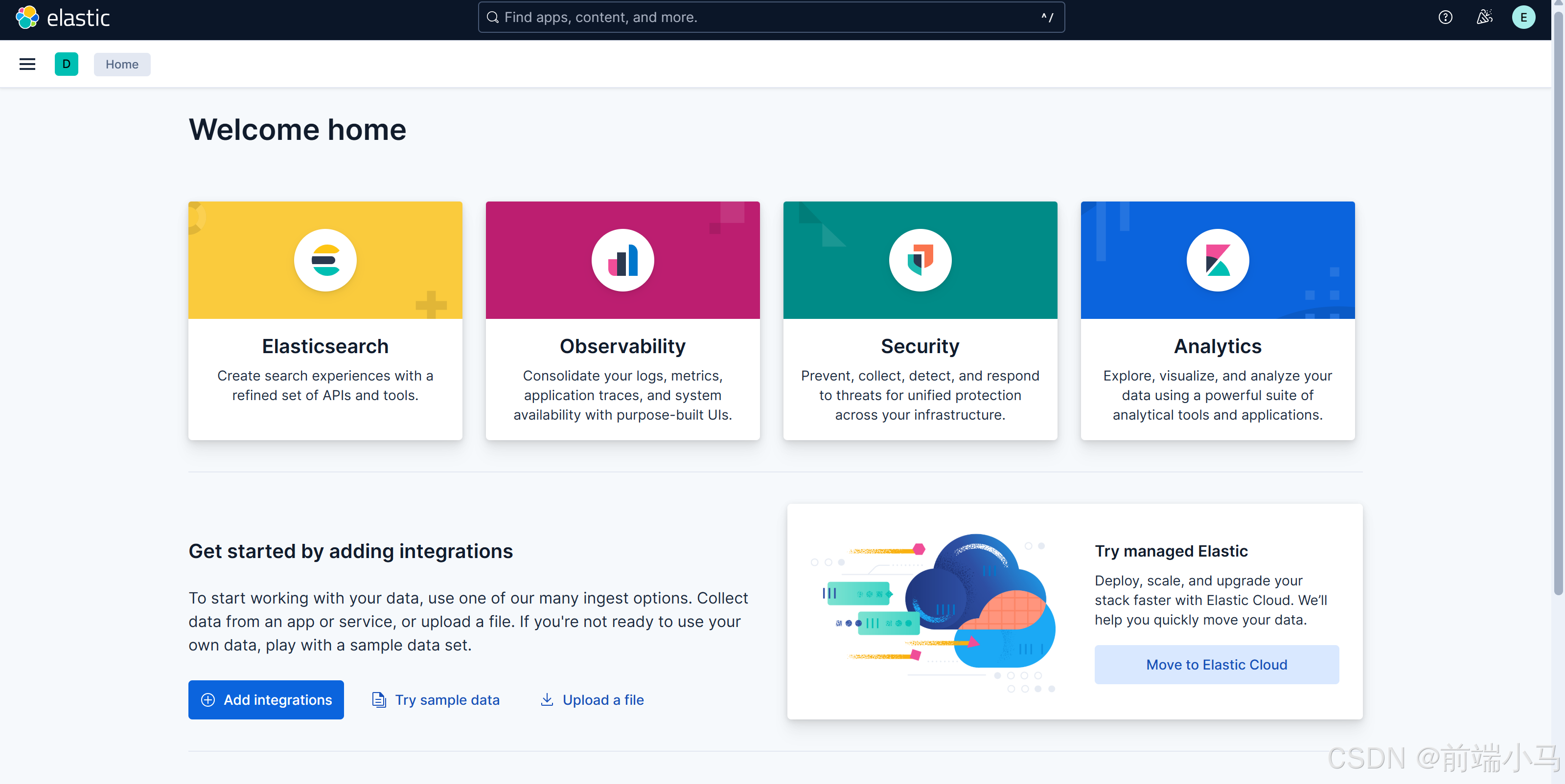The image size is (1565, 784).
Task: Open the newsfeed celebration icon
Action: pyautogui.click(x=1484, y=18)
